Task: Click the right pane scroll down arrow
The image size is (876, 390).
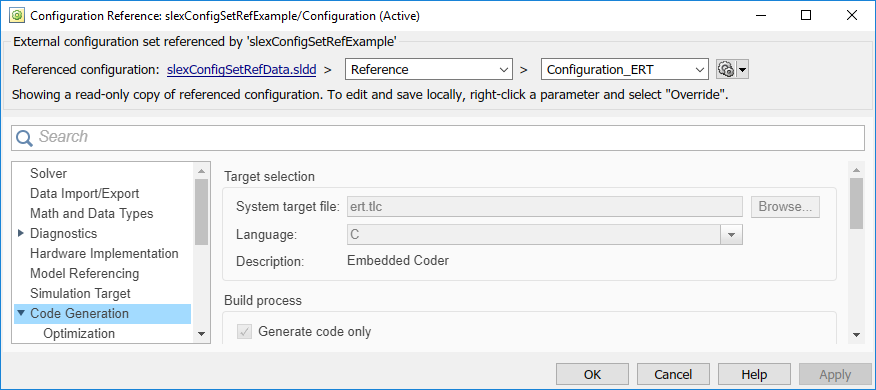Action: tap(856, 334)
